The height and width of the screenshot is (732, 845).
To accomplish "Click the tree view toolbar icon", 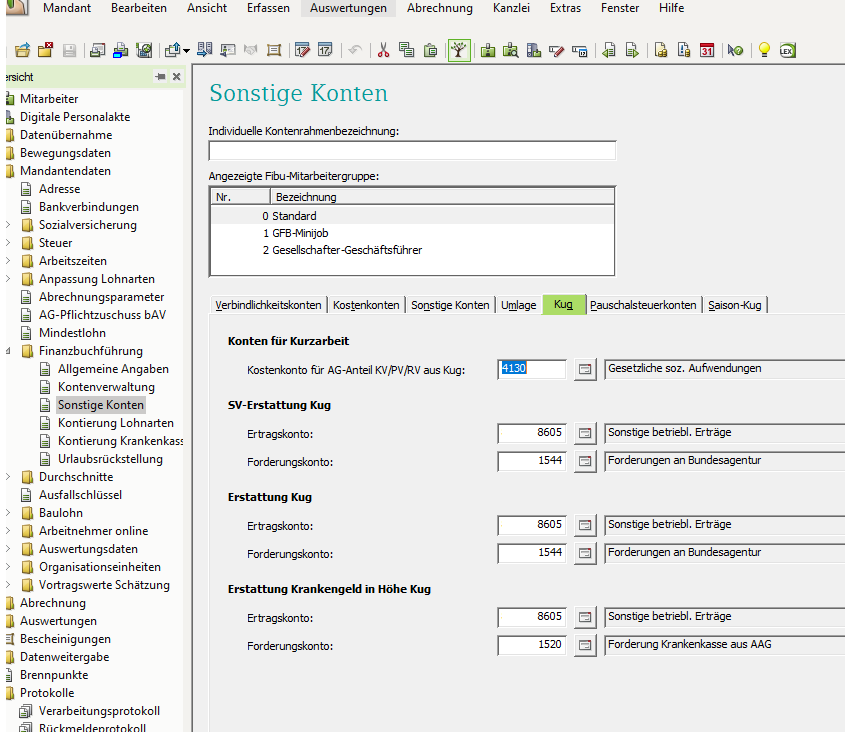I will click(459, 50).
